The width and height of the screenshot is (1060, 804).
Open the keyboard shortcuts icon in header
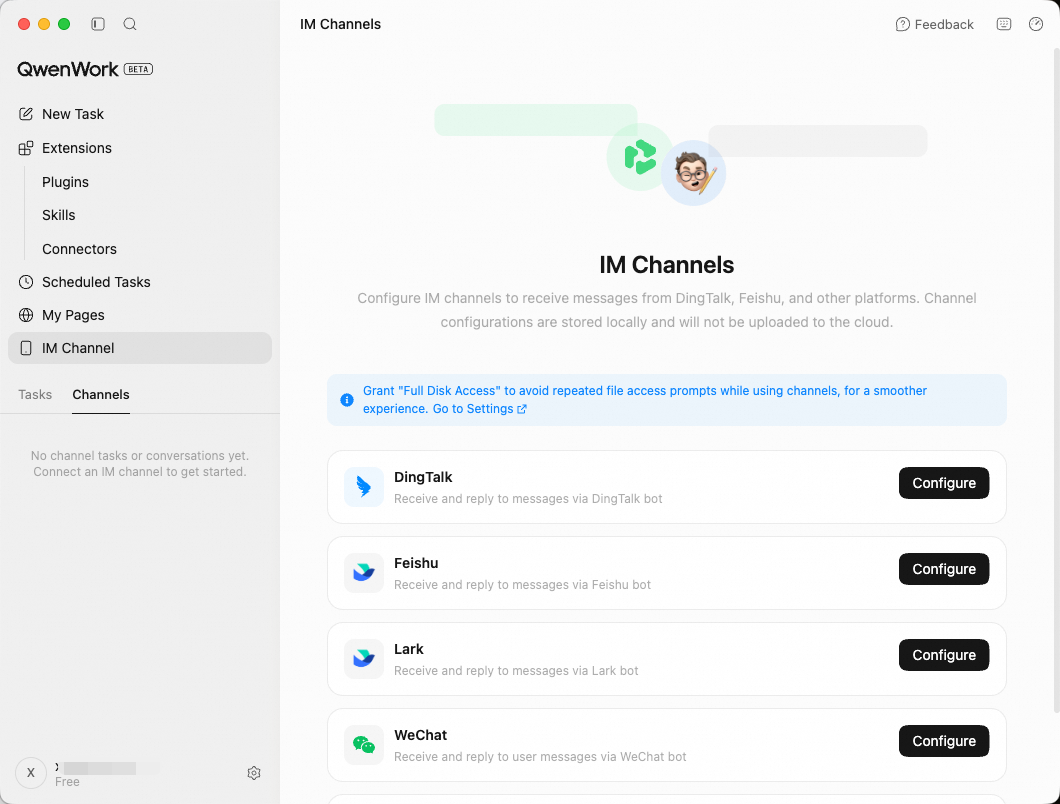click(1004, 24)
